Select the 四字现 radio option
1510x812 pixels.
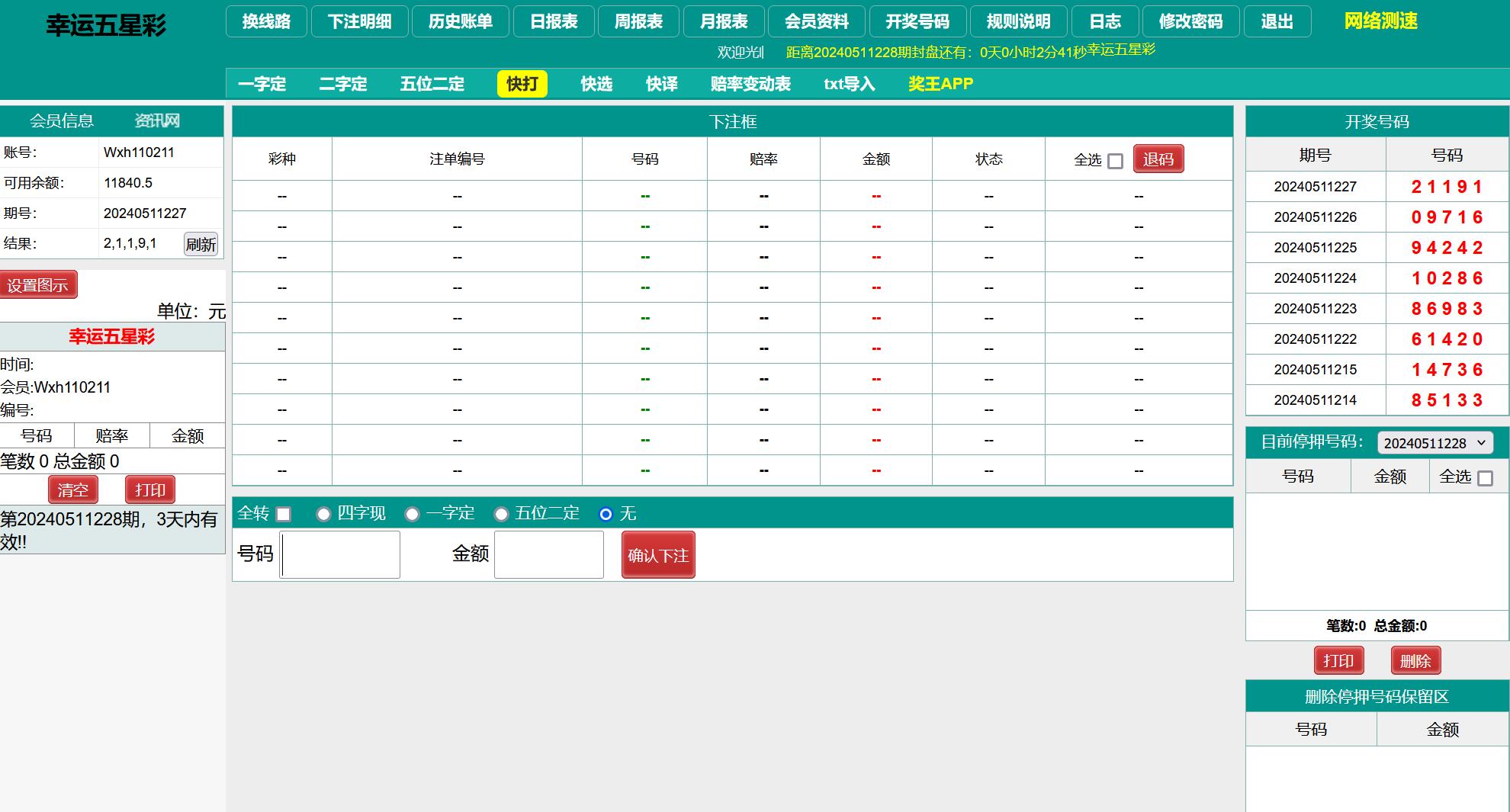tap(323, 514)
